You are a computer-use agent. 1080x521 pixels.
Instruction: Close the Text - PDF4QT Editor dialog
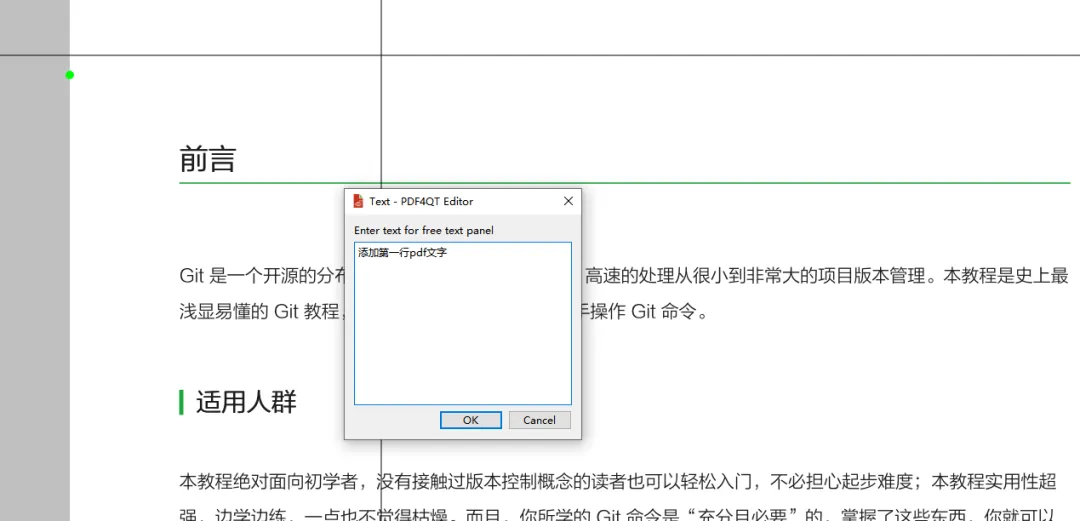pyautogui.click(x=568, y=201)
